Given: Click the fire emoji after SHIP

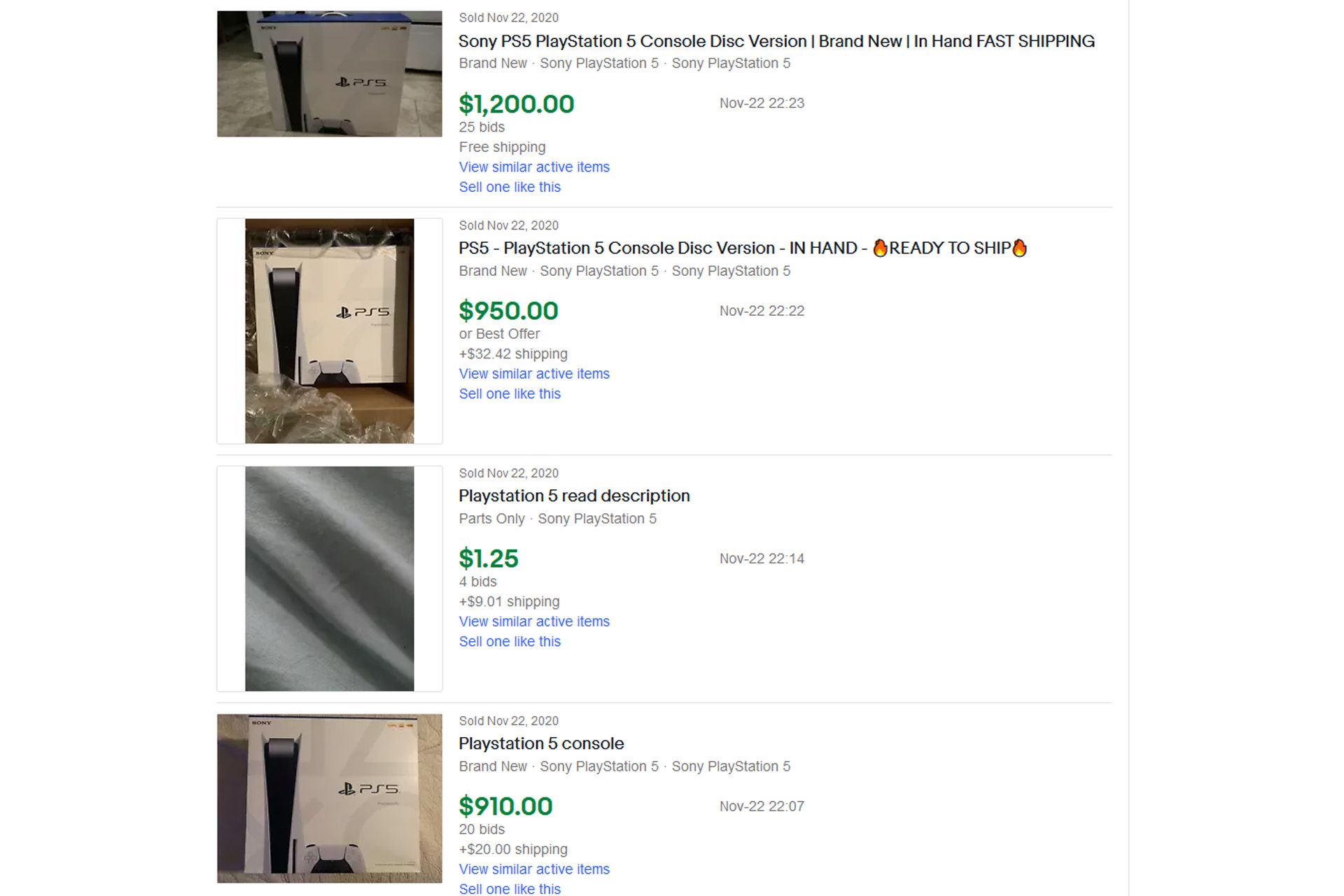Looking at the screenshot, I should coord(1019,248).
